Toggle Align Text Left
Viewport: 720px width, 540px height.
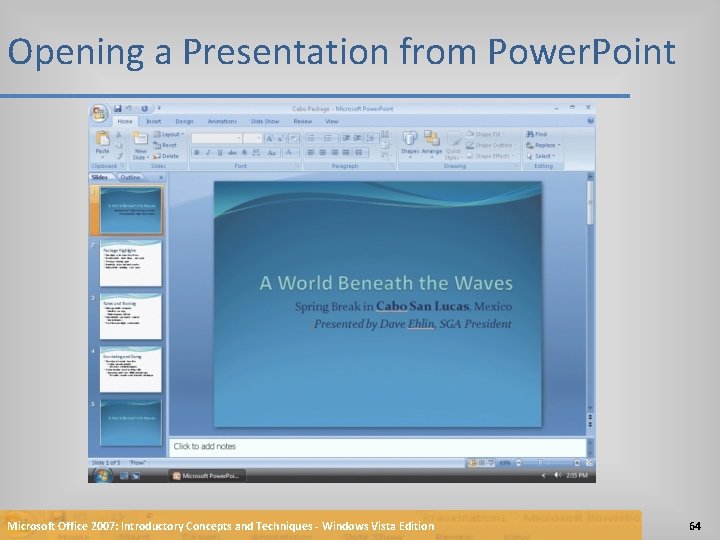311,152
